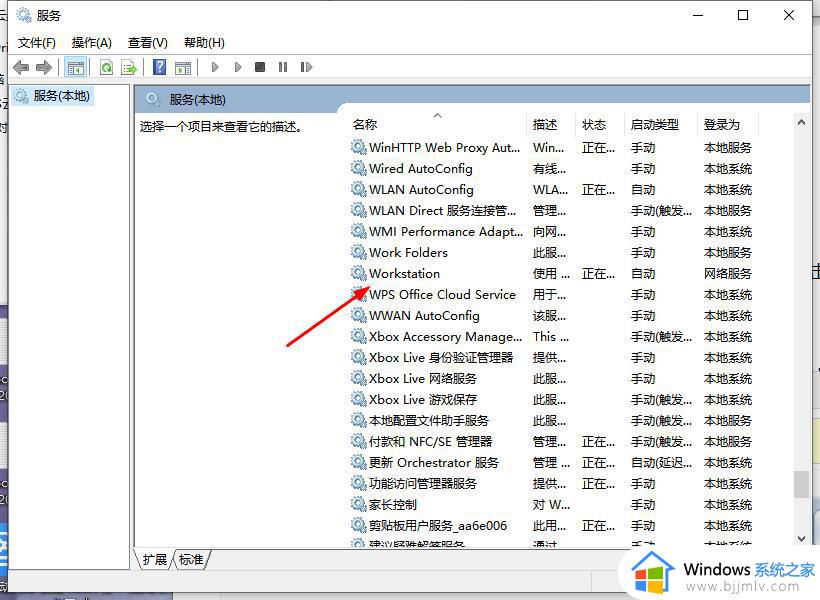The height and width of the screenshot is (600, 820).
Task: Select the Xbox Live 网络服务 service
Action: point(551,378)
